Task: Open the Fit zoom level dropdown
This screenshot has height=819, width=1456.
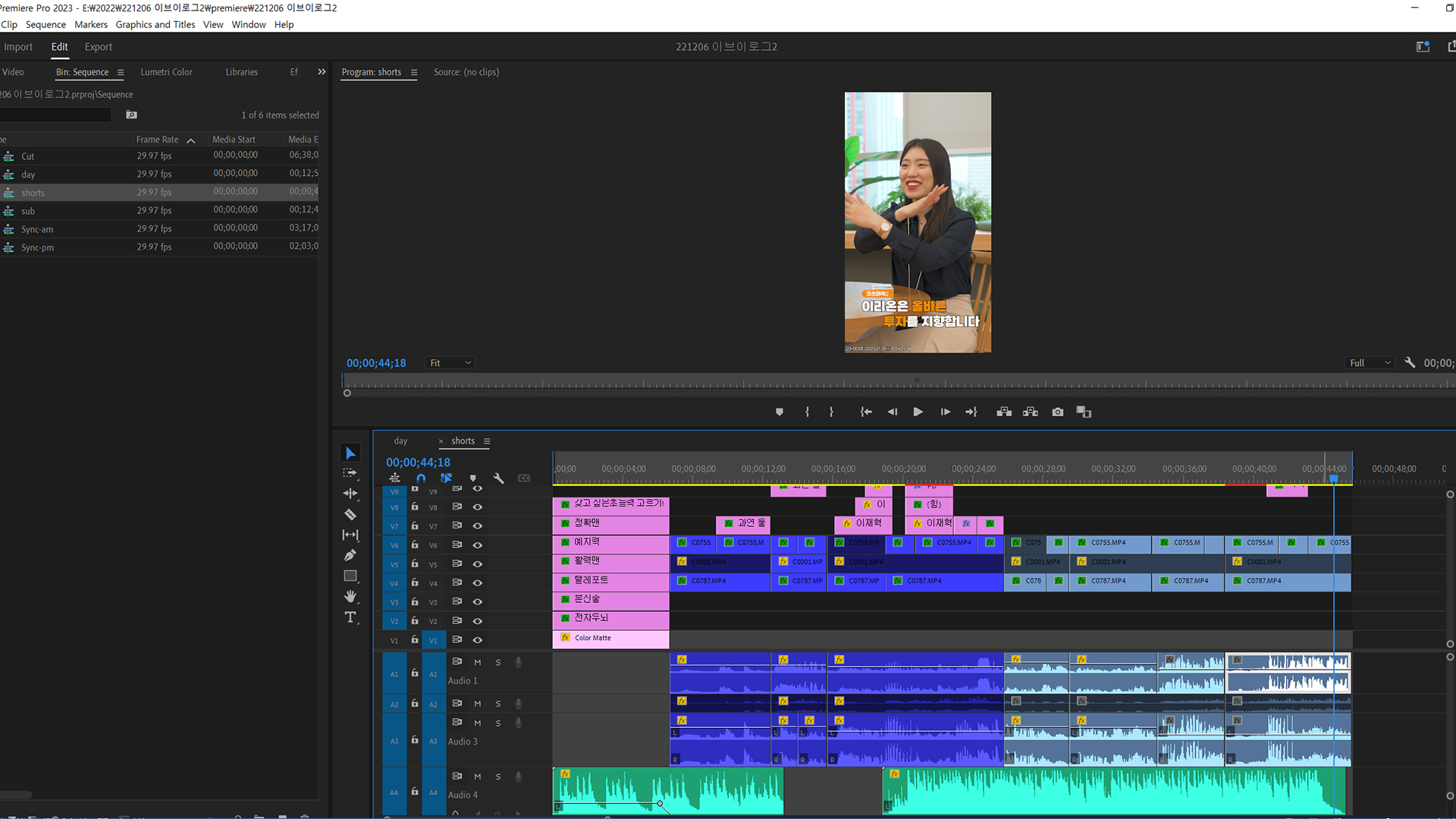Action: (x=450, y=363)
